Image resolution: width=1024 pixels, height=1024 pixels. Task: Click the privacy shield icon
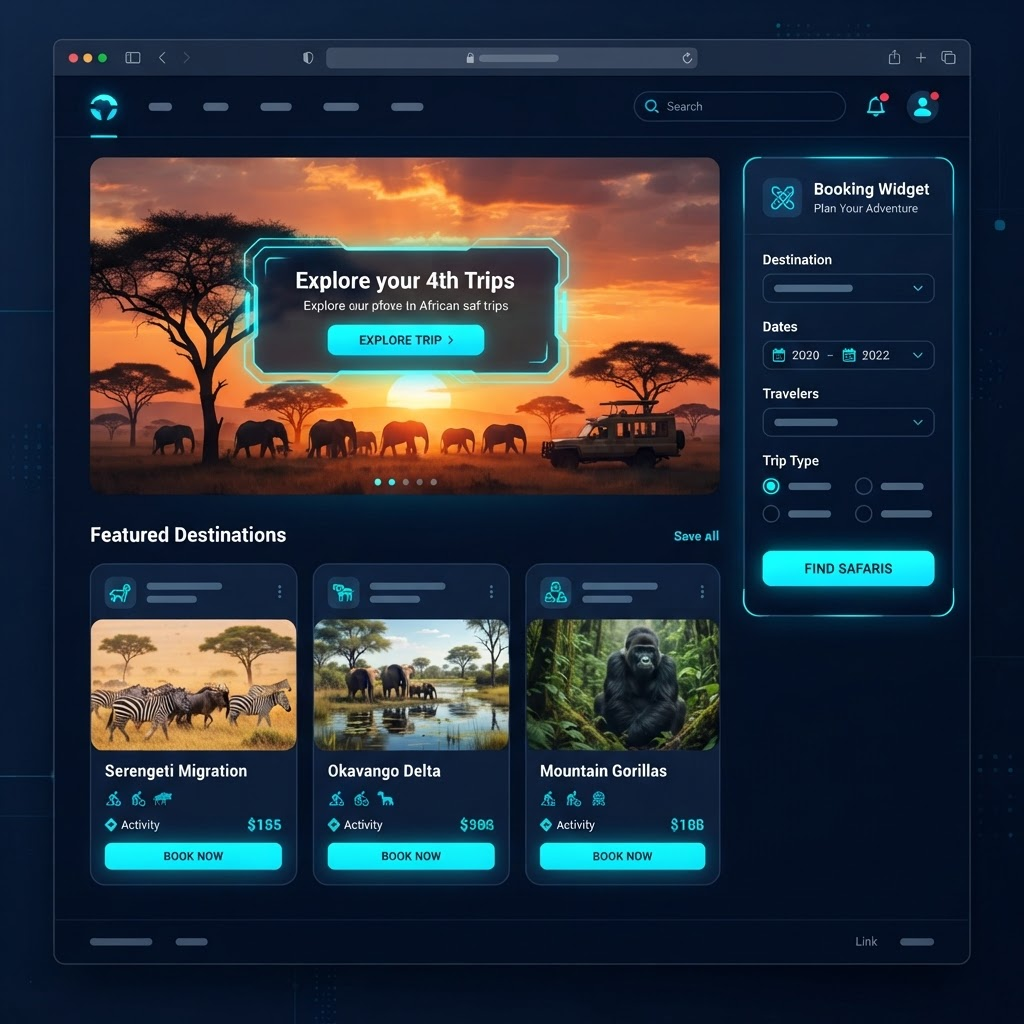pos(308,57)
